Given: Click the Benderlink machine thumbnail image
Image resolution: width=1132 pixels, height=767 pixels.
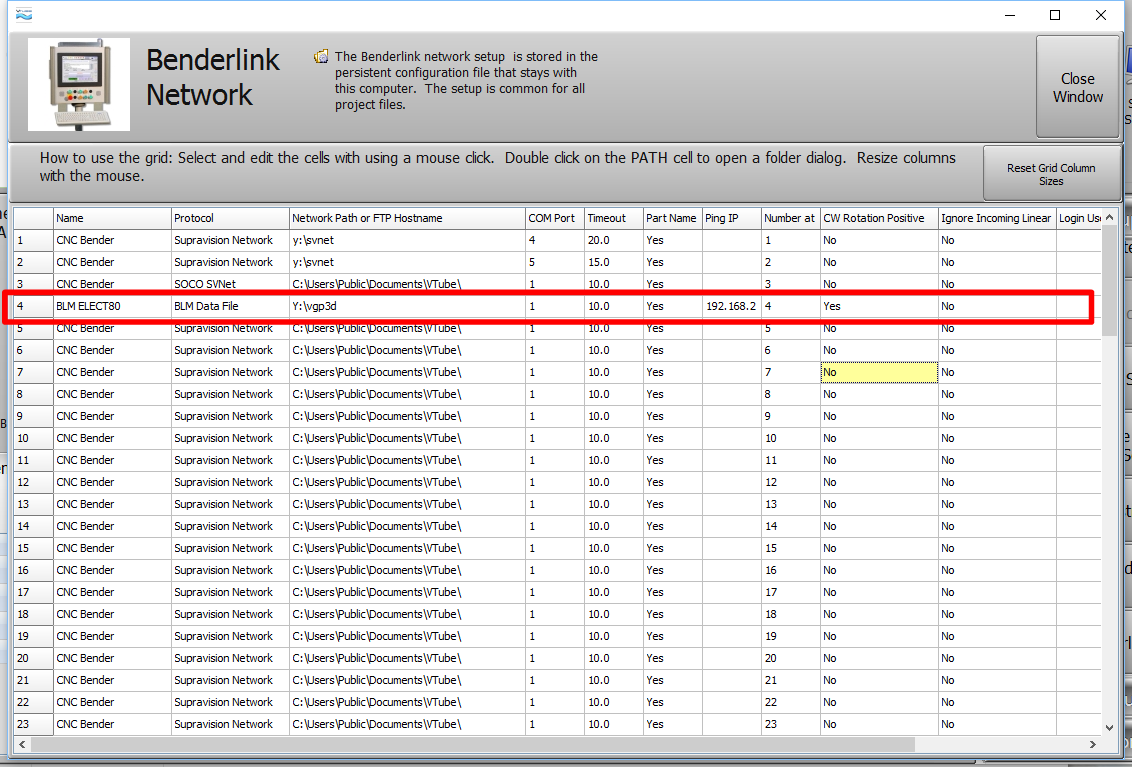Looking at the screenshot, I should [78, 85].
